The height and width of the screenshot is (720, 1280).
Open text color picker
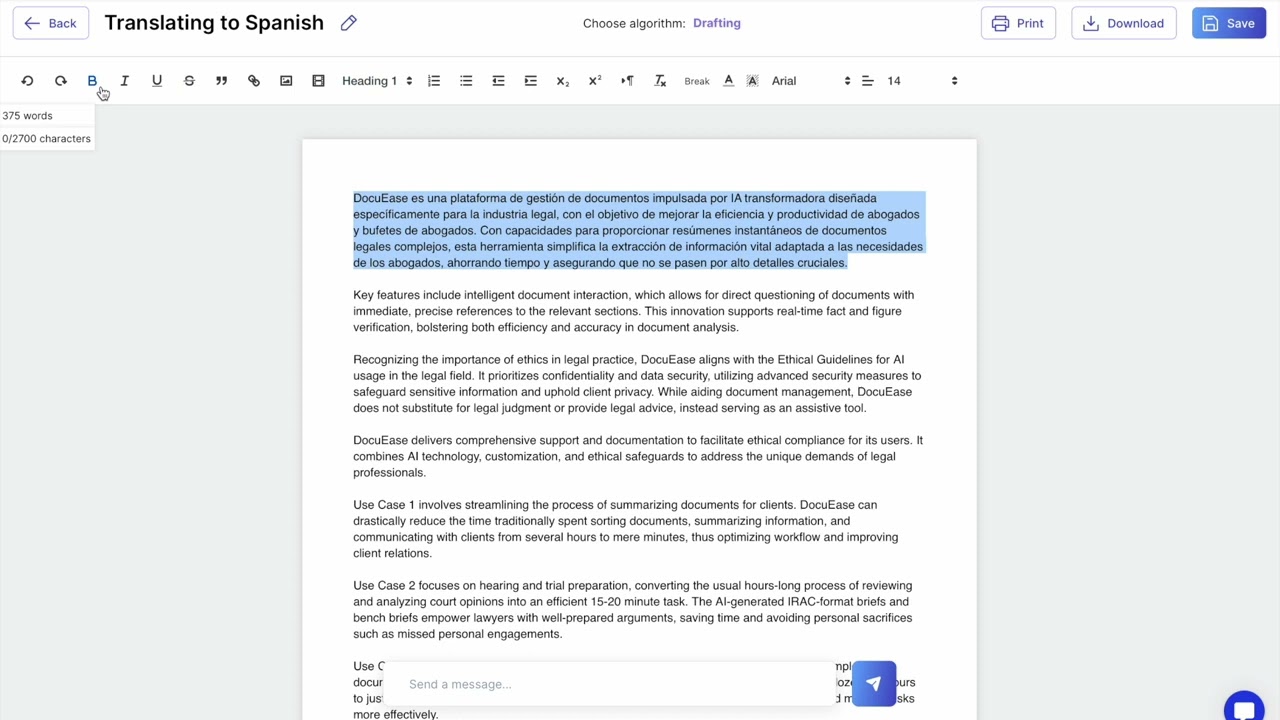coord(728,81)
